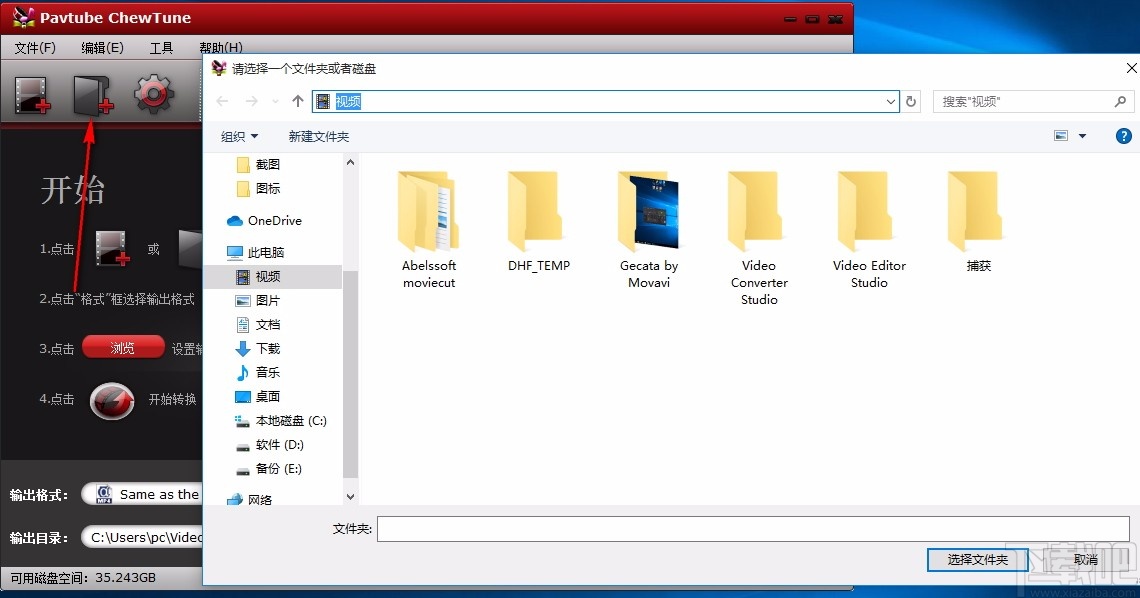Close the folder selection dialog
The height and width of the screenshot is (598, 1140).
1131,68
